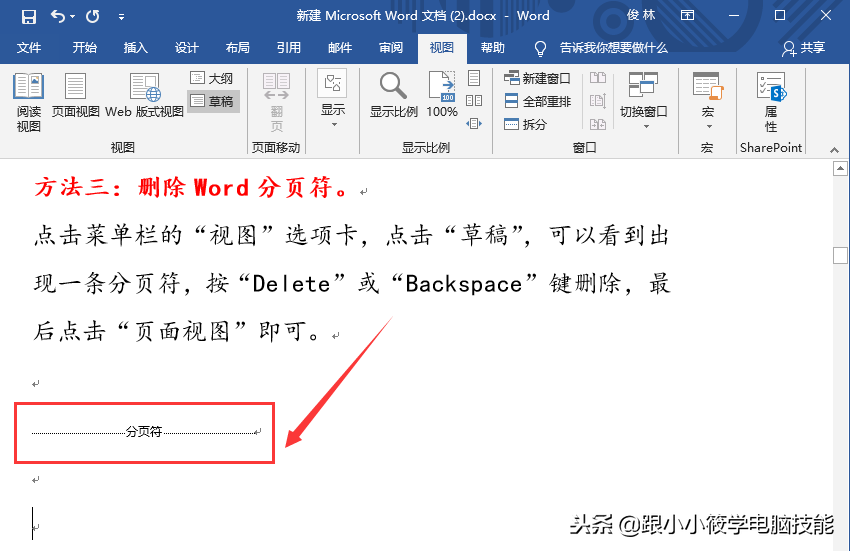The image size is (850, 551).
Task: Switch to the 开始 (Home) tab
Action: pos(85,48)
